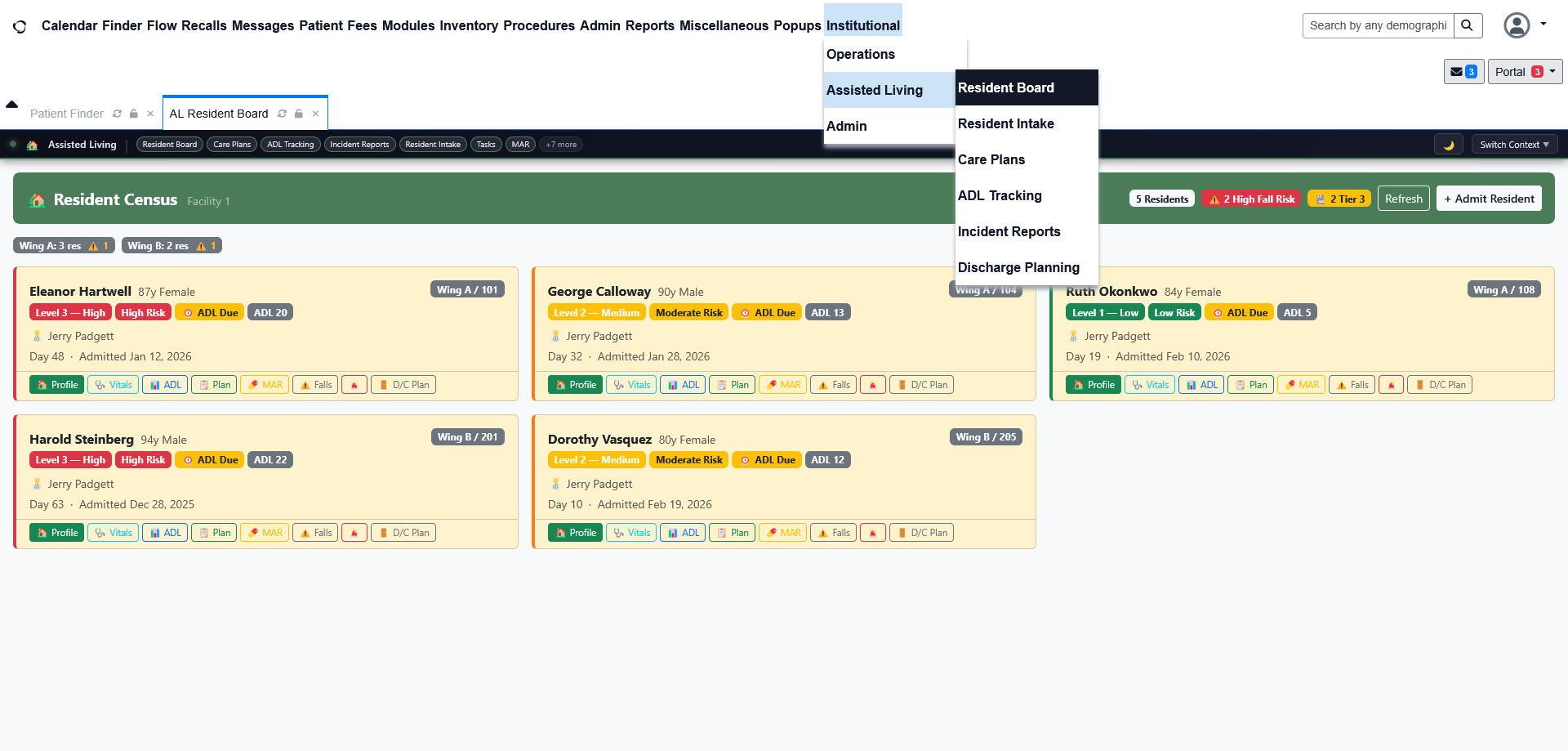The image size is (1568, 751).
Task: Open ADL tracking for Ruth Okonkwo
Action: click(x=1200, y=384)
